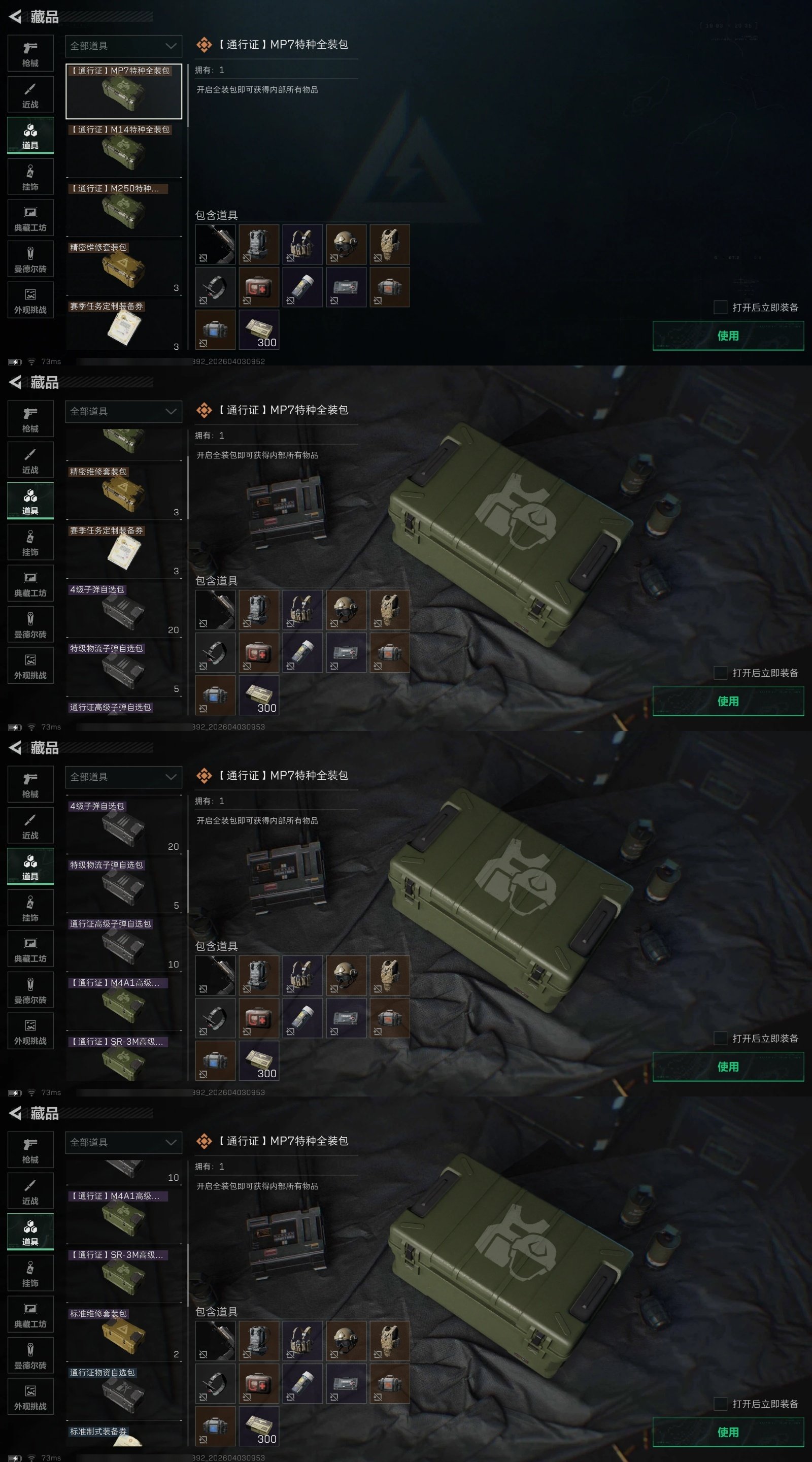Screen dimensions: 812x1462
Task: Enable 打开后立即装备 checkbox in the topmost screenshot
Action: pos(720,307)
